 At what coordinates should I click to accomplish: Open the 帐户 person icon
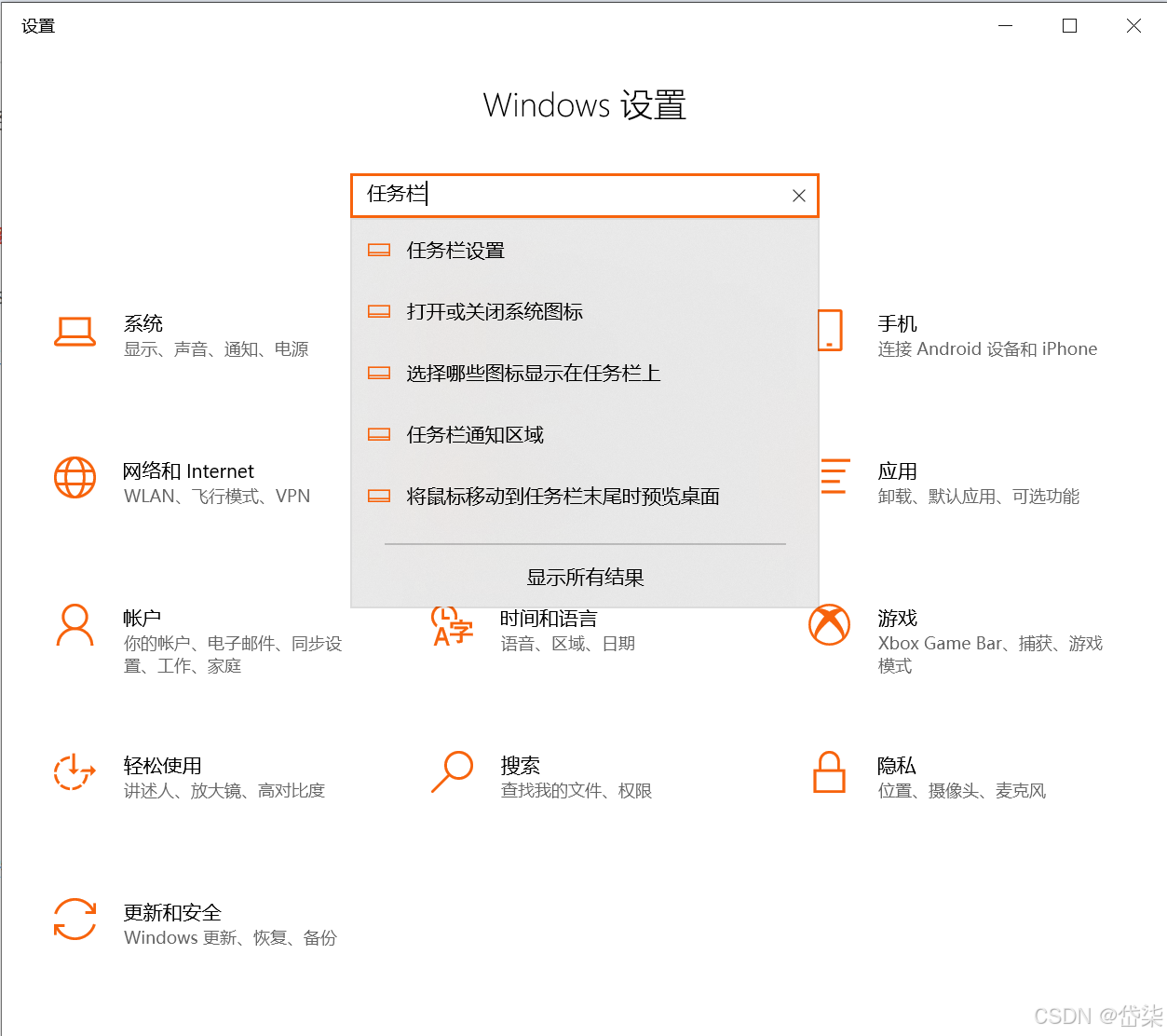point(75,625)
